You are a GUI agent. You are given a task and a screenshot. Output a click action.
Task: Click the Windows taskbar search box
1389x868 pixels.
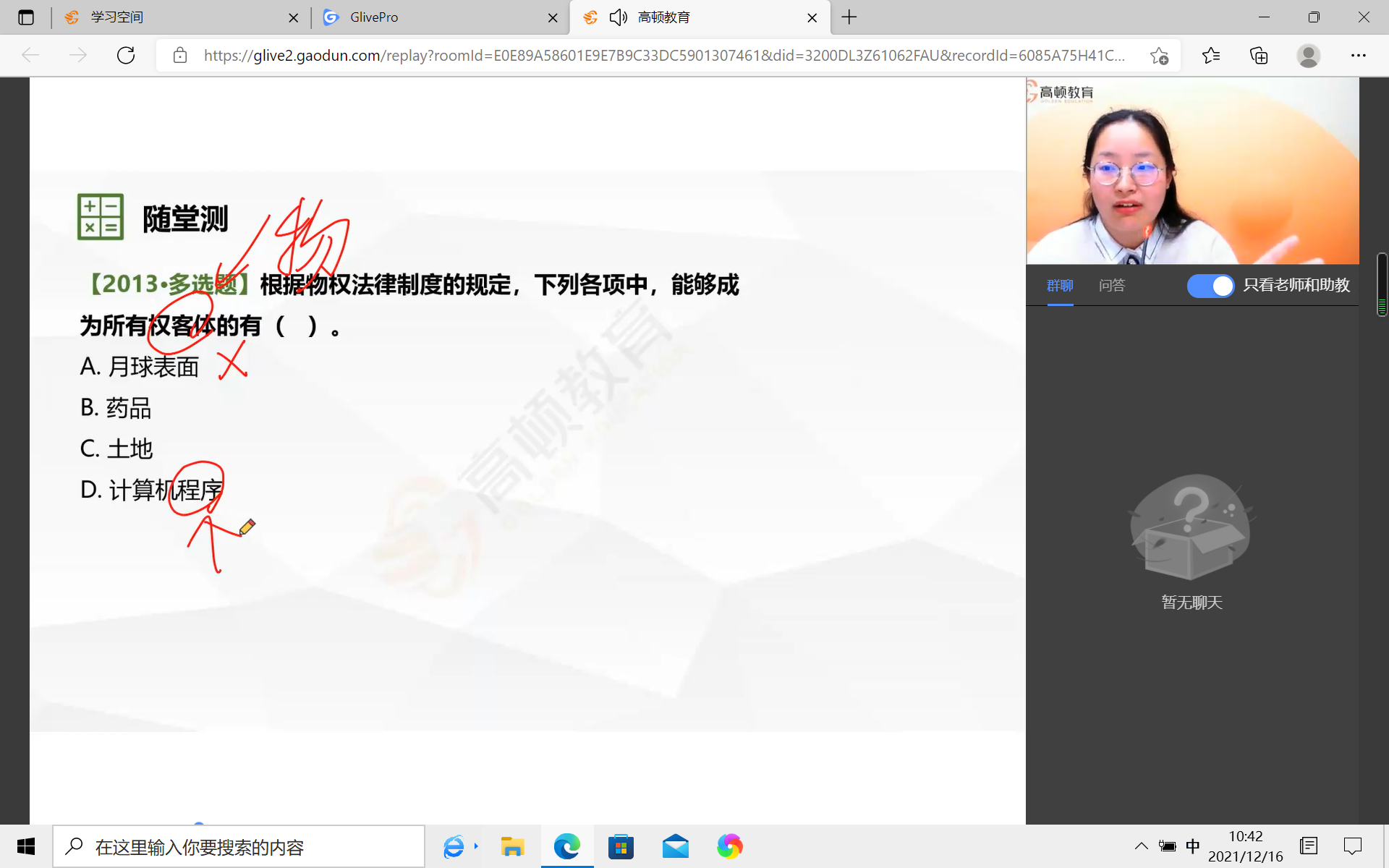coord(239,847)
